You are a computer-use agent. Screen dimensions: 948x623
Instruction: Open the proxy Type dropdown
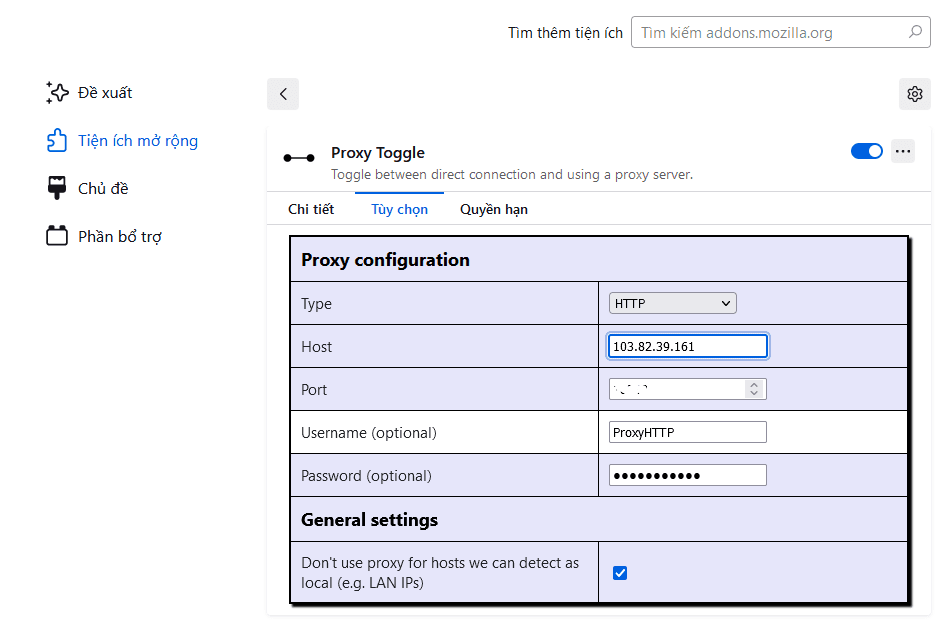click(672, 303)
